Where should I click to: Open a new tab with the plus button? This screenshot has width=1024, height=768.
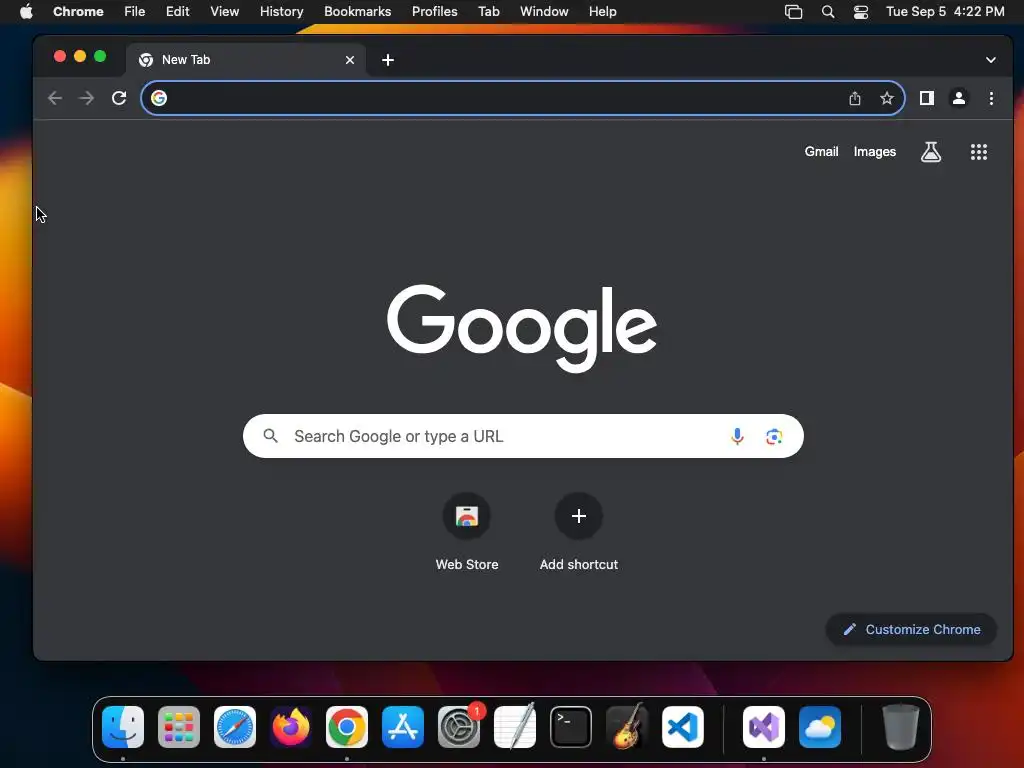(x=388, y=60)
